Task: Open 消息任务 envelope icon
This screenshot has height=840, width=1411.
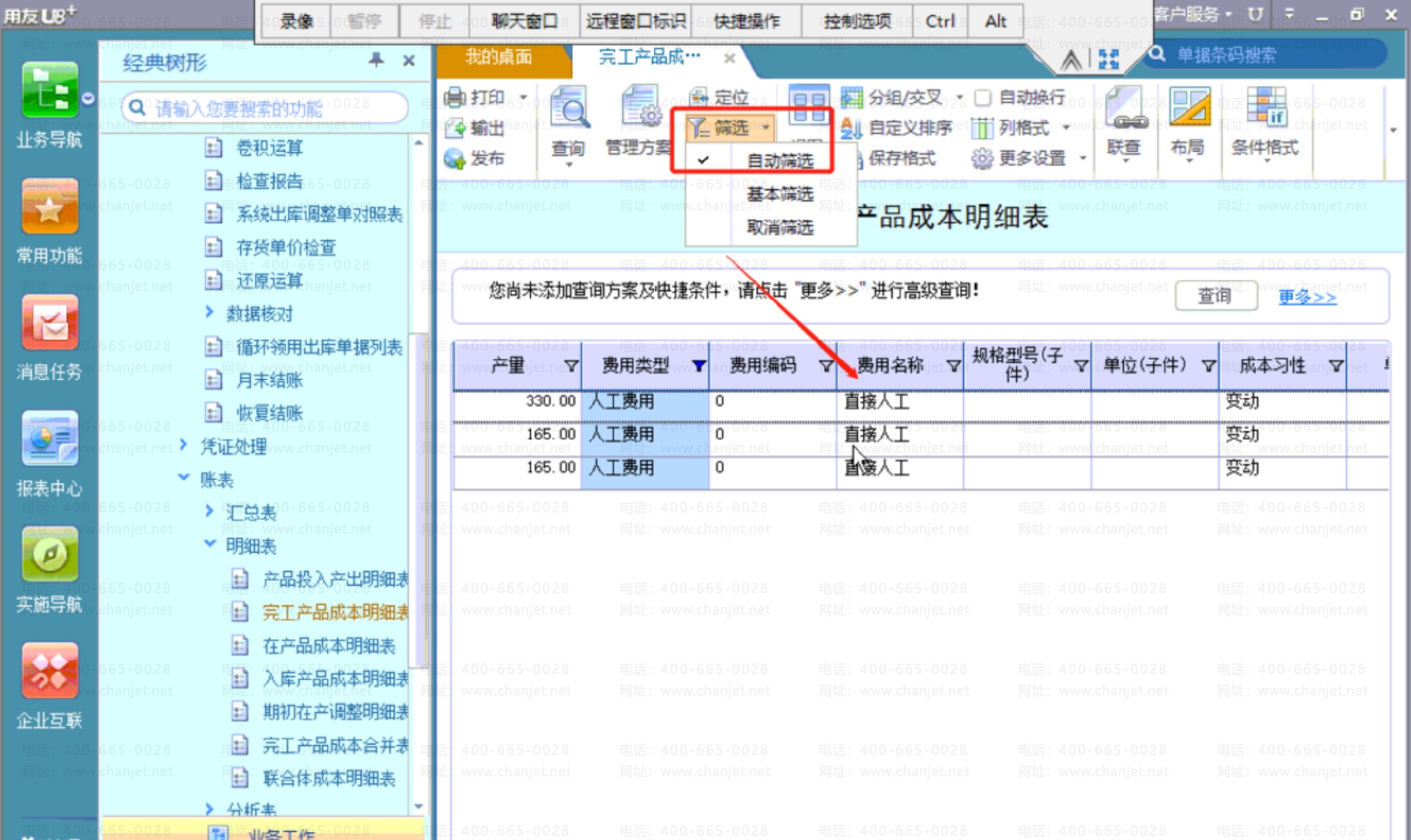Action: pos(49,323)
